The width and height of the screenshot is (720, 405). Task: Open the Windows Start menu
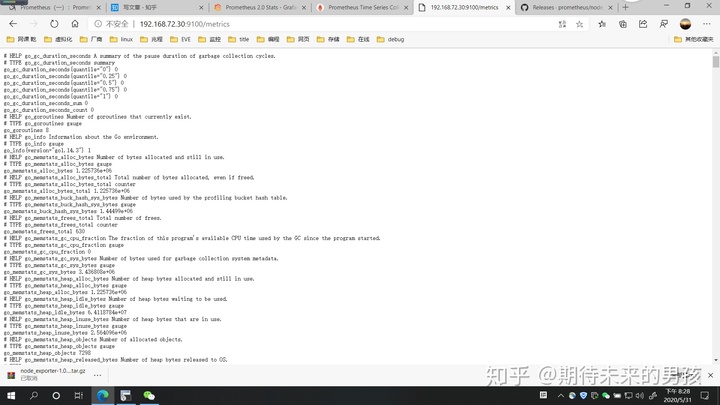coord(11,395)
